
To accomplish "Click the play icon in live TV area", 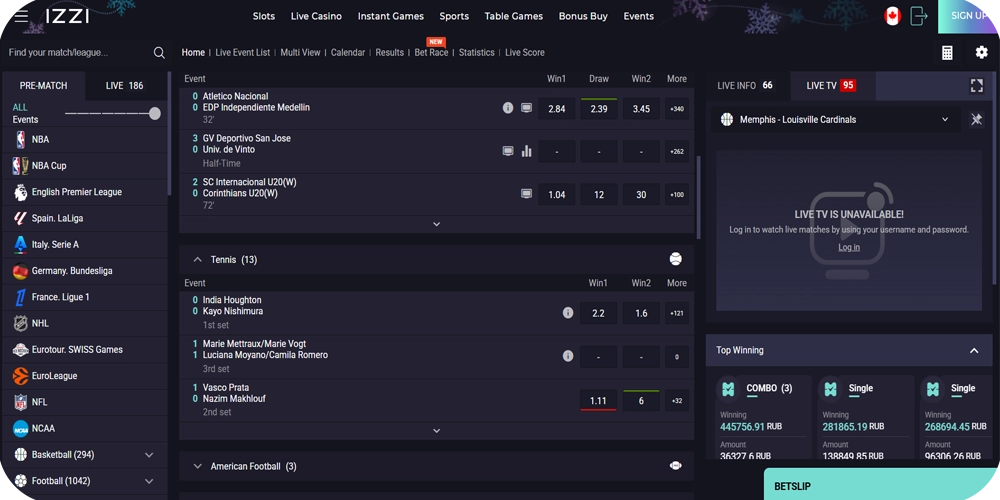I will coord(848,230).
